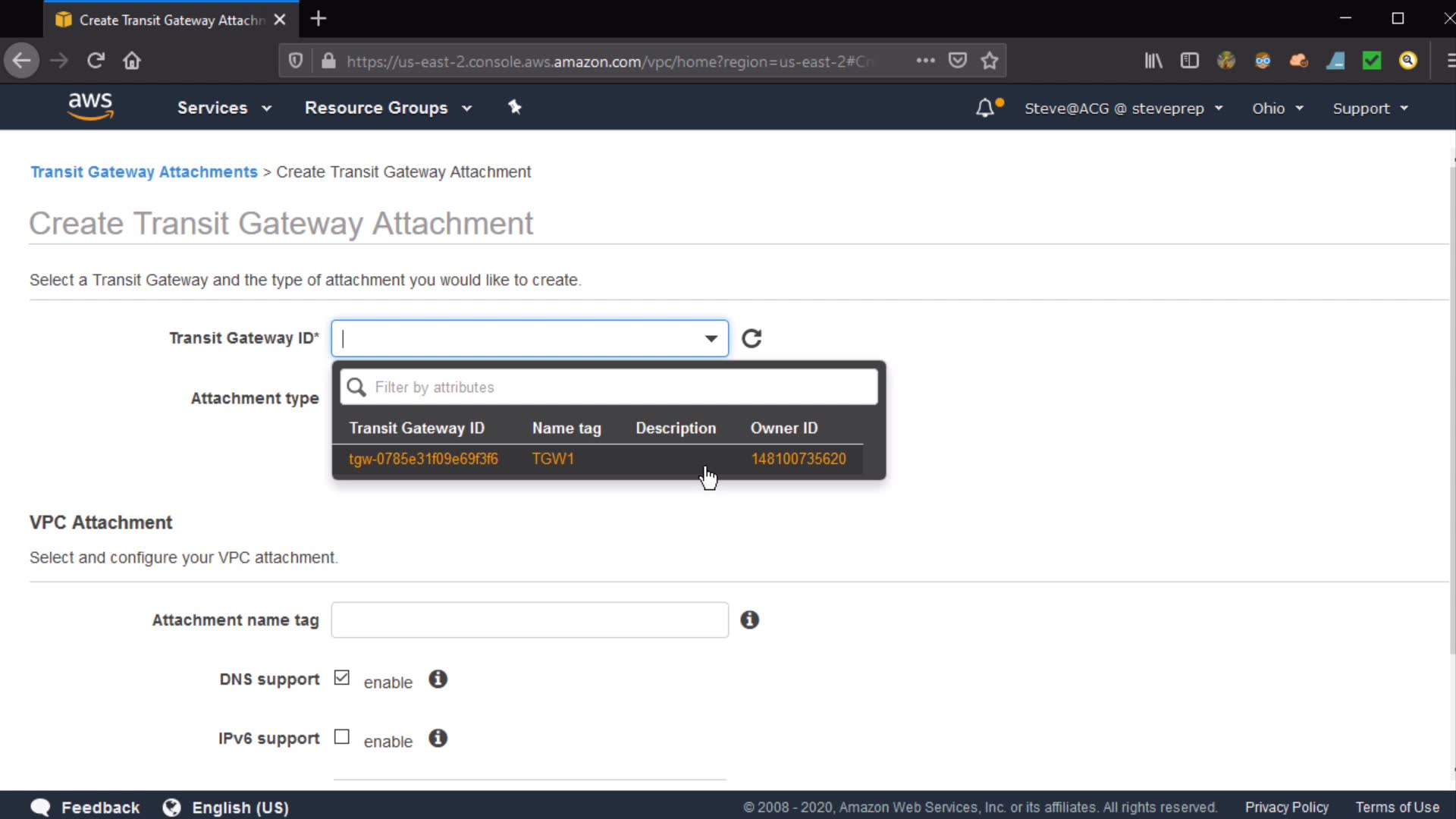
Task: Enable the IPv6 support checkbox
Action: pyautogui.click(x=342, y=737)
